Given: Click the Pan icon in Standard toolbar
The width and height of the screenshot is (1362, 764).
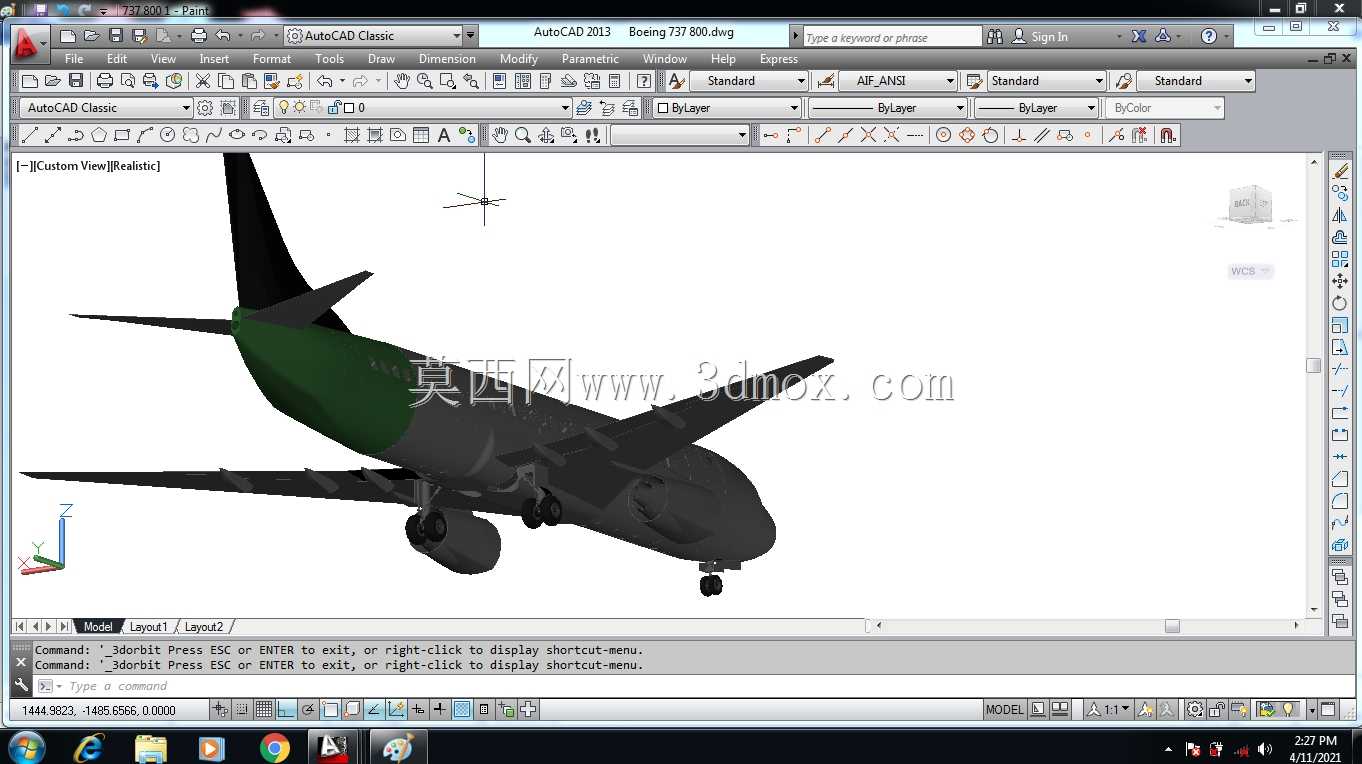Looking at the screenshot, I should coord(402,81).
